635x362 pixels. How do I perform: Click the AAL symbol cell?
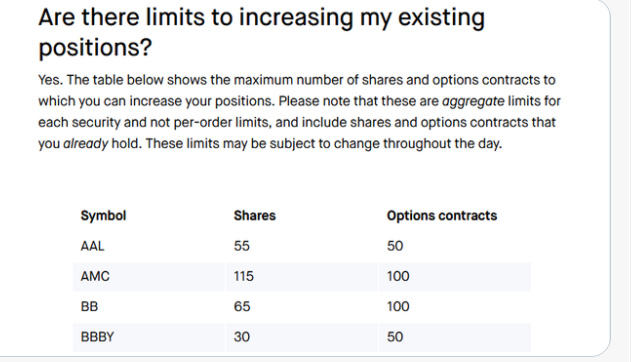click(92, 246)
